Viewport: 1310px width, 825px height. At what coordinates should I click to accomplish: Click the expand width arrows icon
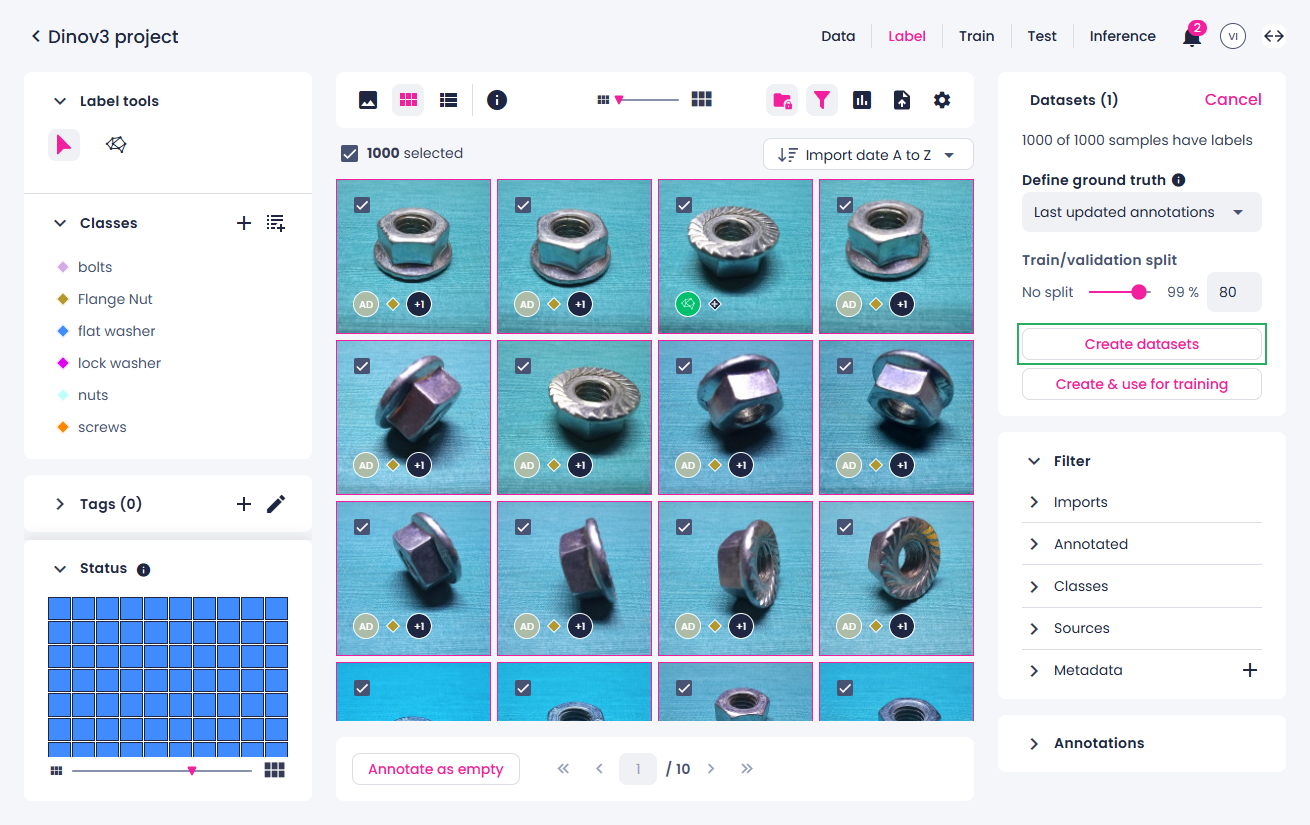[x=1274, y=36]
